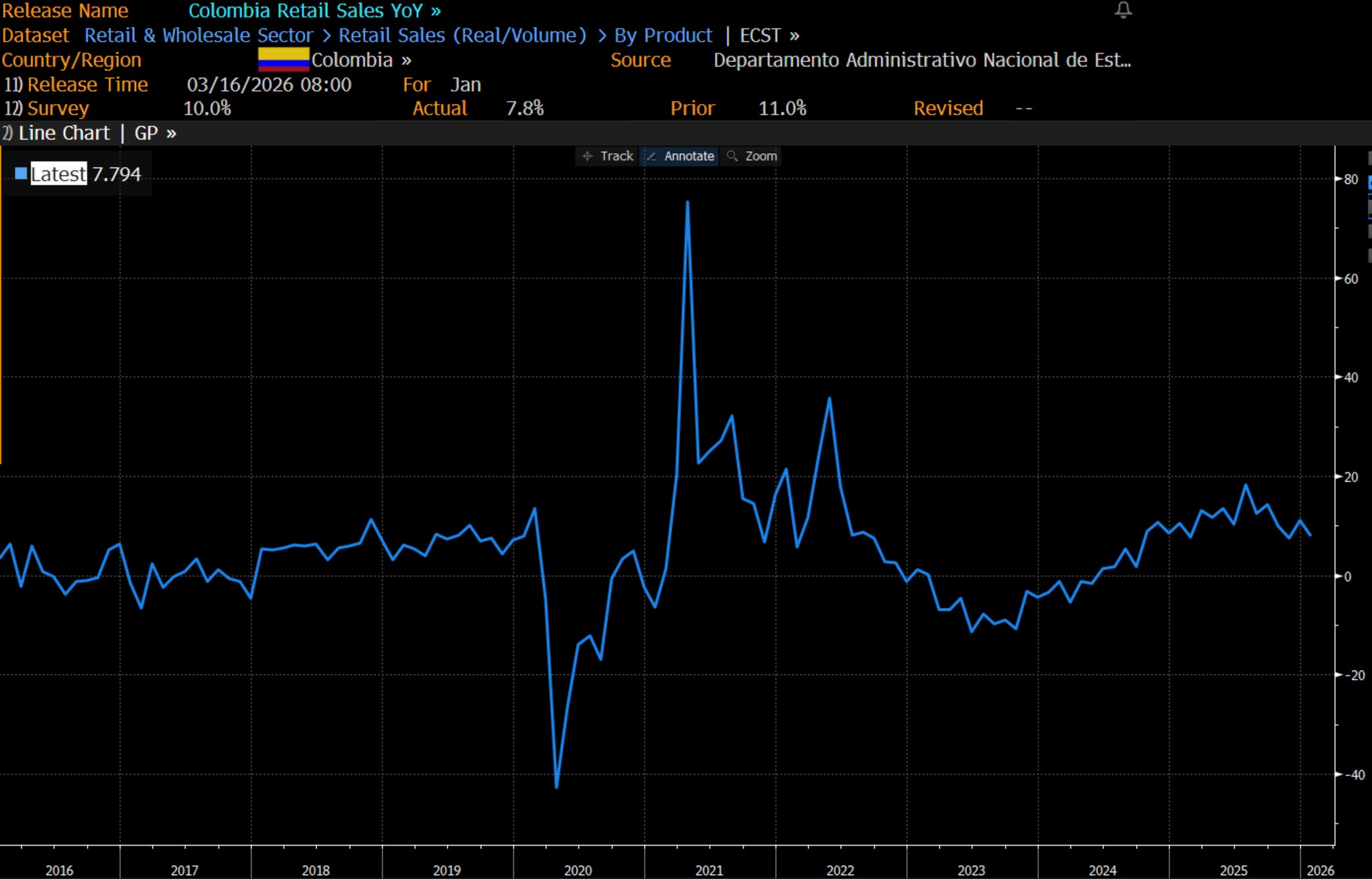Click the Survey field label
Image resolution: width=1372 pixels, height=879 pixels.
click(58, 108)
